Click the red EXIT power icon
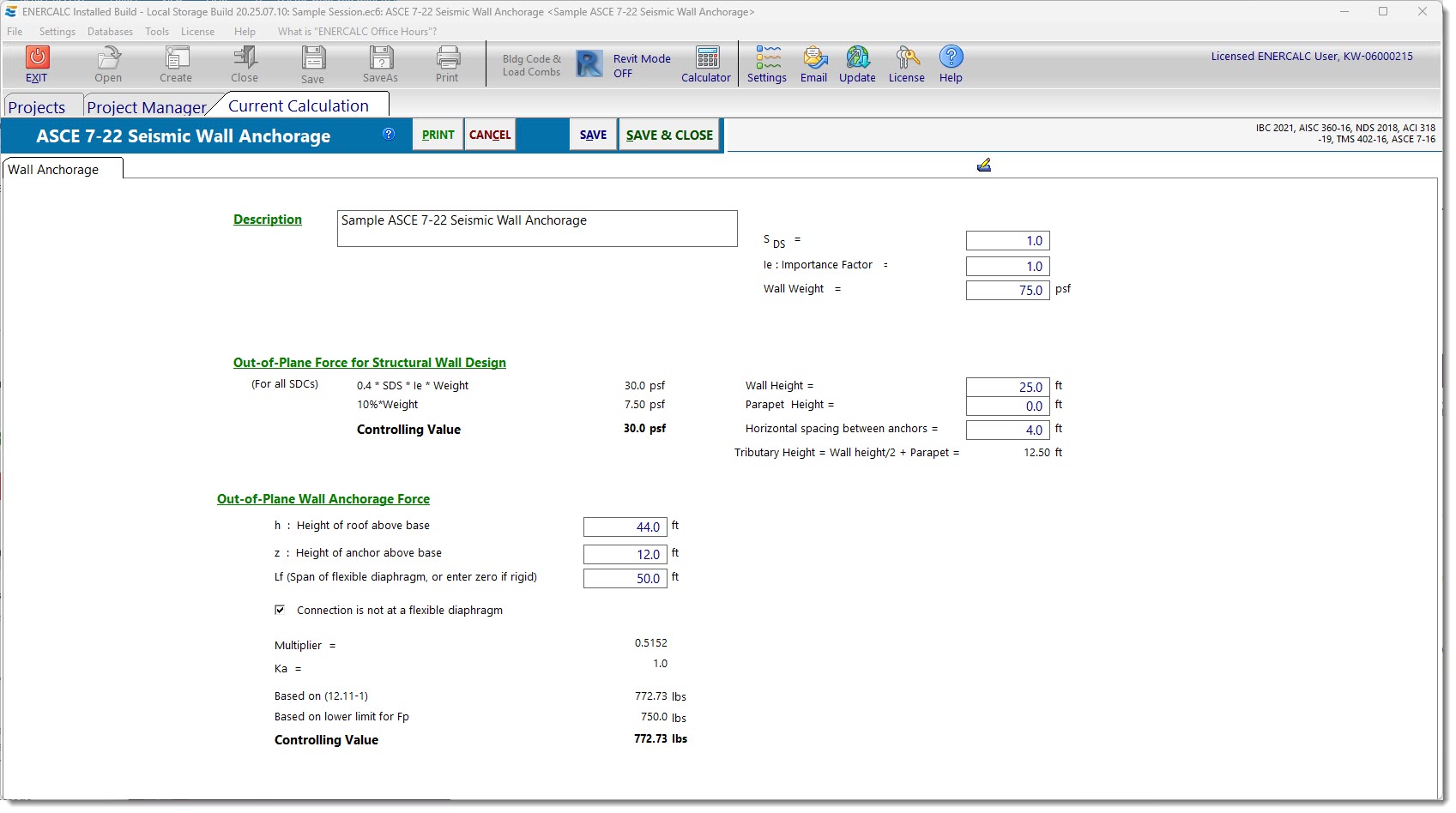Viewport: 1456px width, 813px height. point(37,57)
